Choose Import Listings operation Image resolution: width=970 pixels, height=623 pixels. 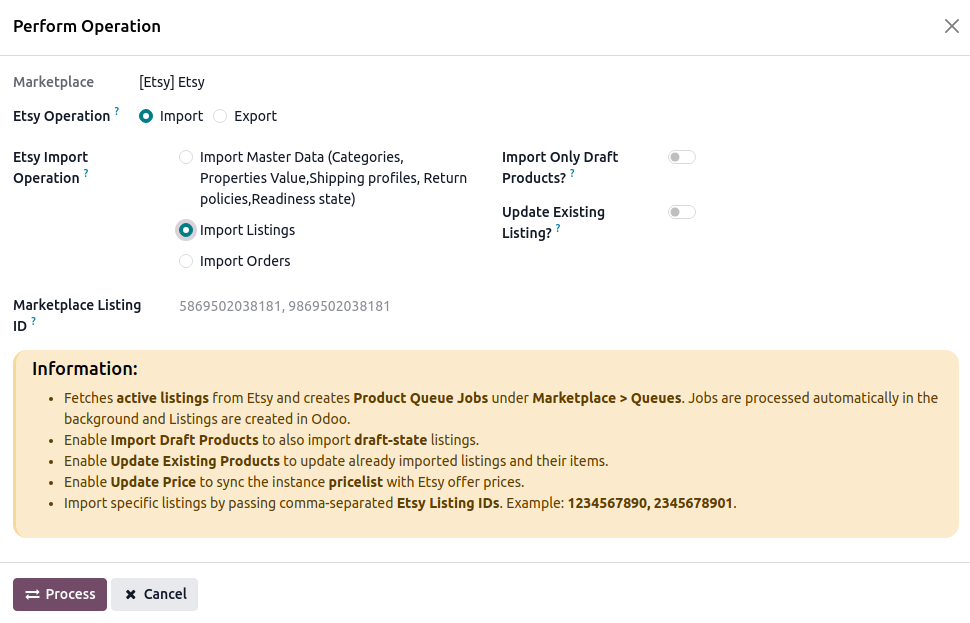186,230
